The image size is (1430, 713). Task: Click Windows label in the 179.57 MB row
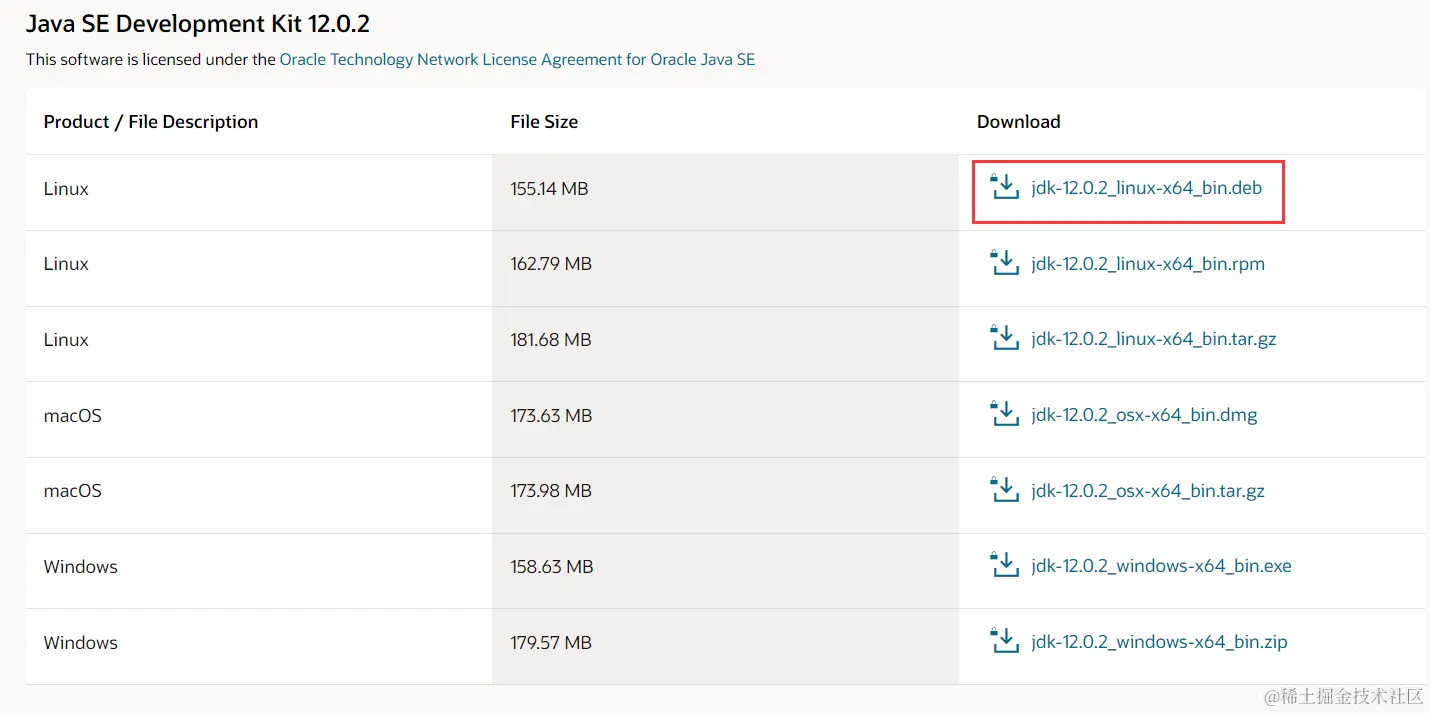[81, 643]
